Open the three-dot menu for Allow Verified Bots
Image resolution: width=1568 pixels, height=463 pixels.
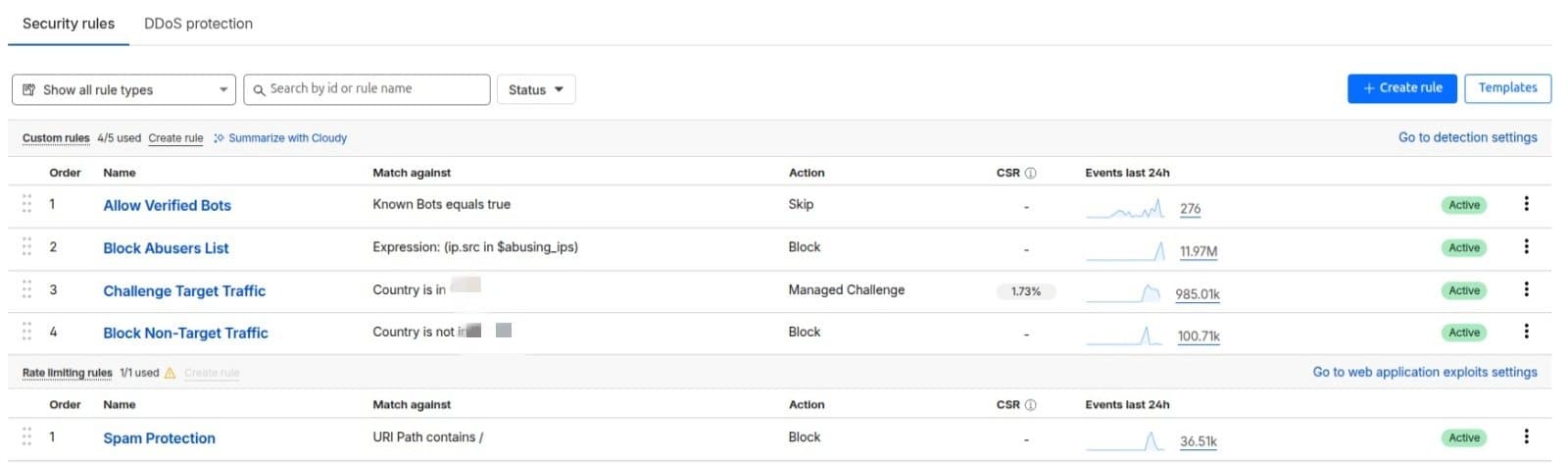tap(1526, 204)
